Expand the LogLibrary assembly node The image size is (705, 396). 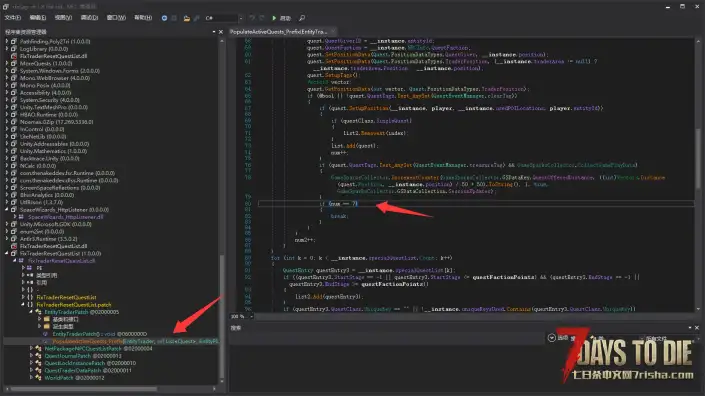pos(7,49)
